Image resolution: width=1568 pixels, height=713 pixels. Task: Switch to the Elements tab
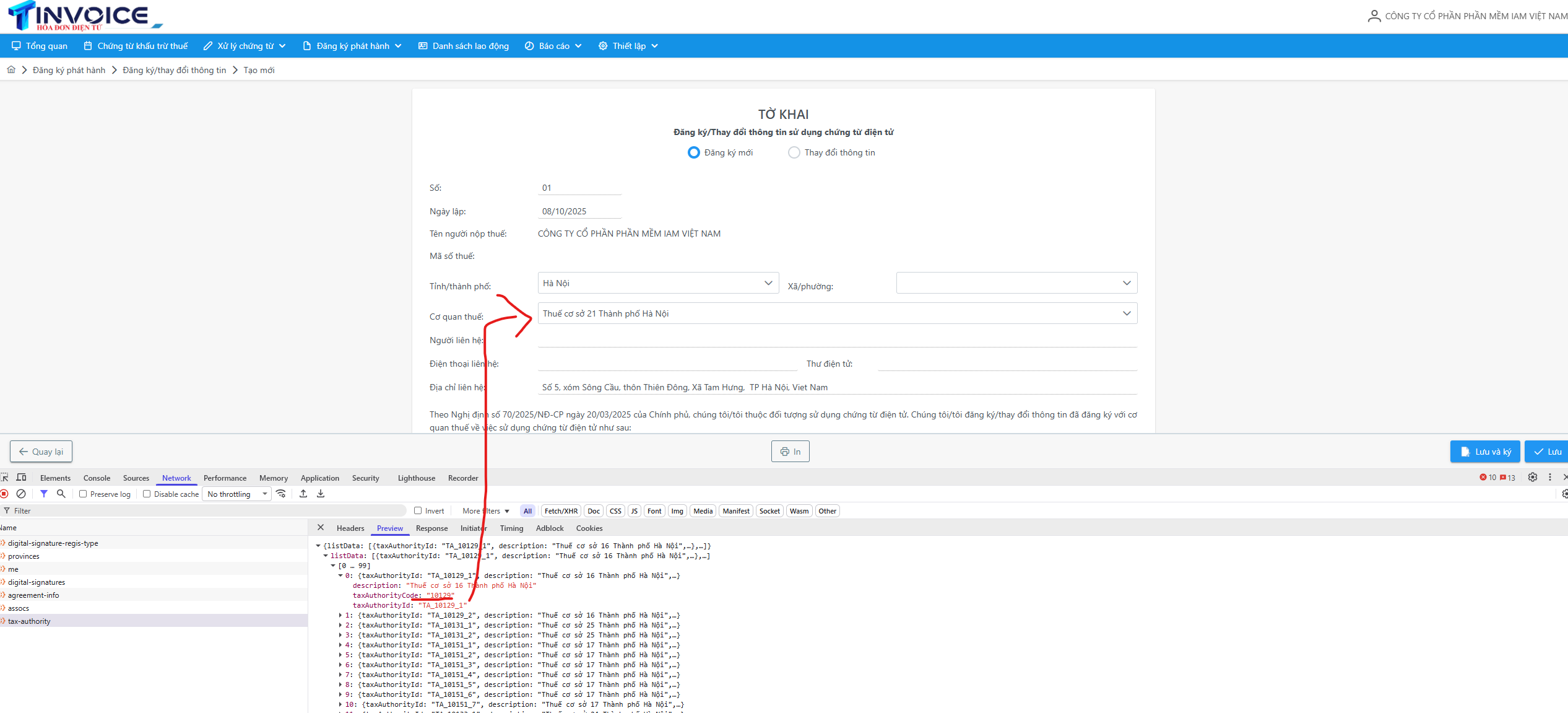pos(55,478)
